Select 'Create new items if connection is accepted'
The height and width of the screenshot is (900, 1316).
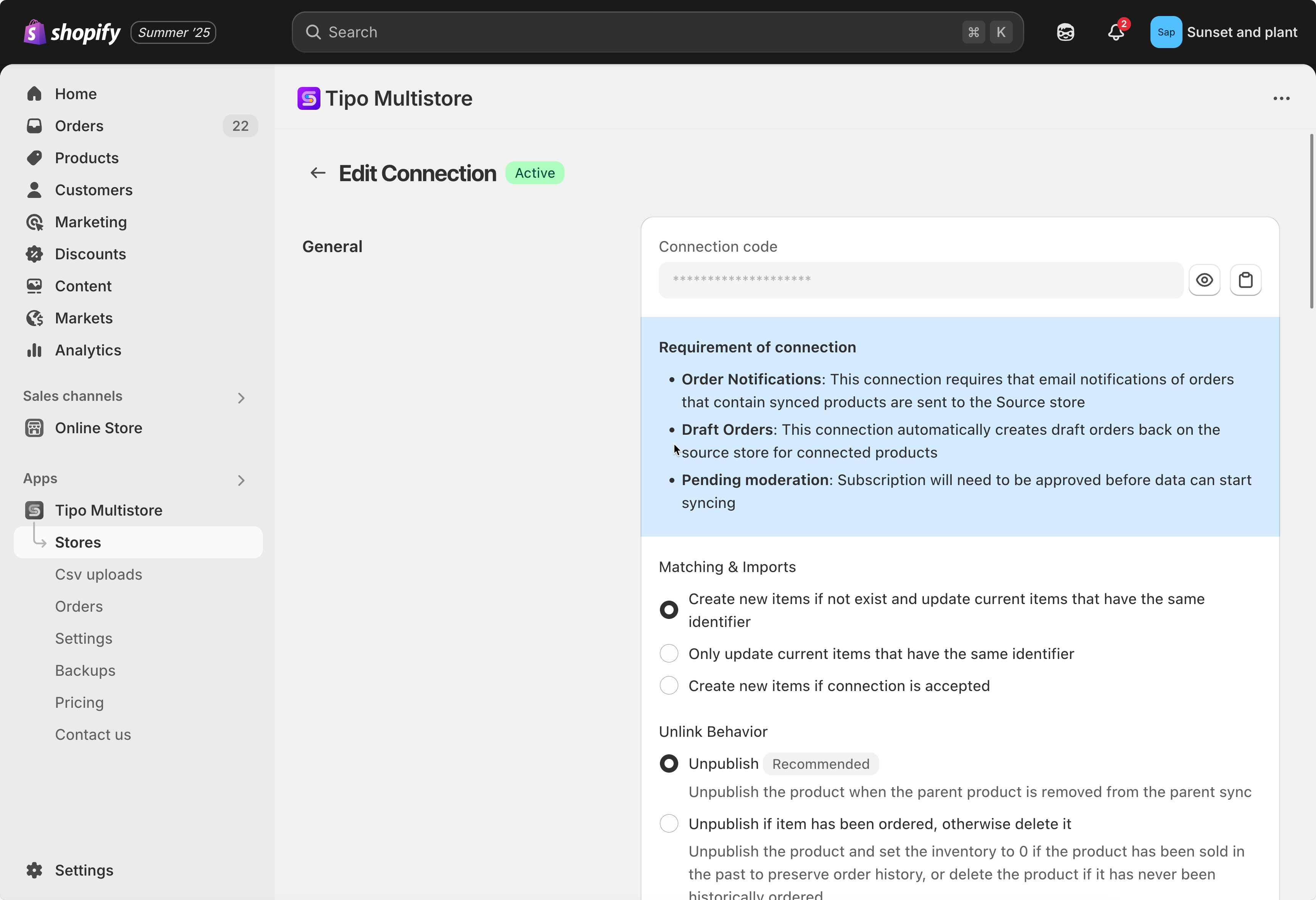[669, 685]
